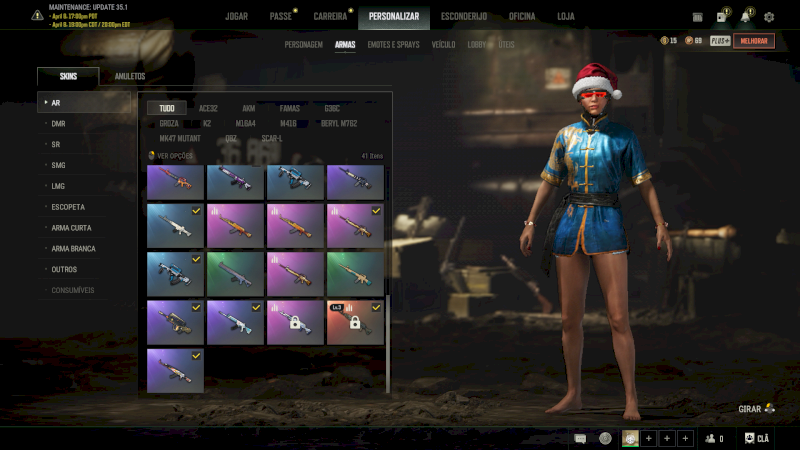Screen dimensions: 800x450
Task: Click the round radio disc icon
Action: pyautogui.click(x=605, y=438)
